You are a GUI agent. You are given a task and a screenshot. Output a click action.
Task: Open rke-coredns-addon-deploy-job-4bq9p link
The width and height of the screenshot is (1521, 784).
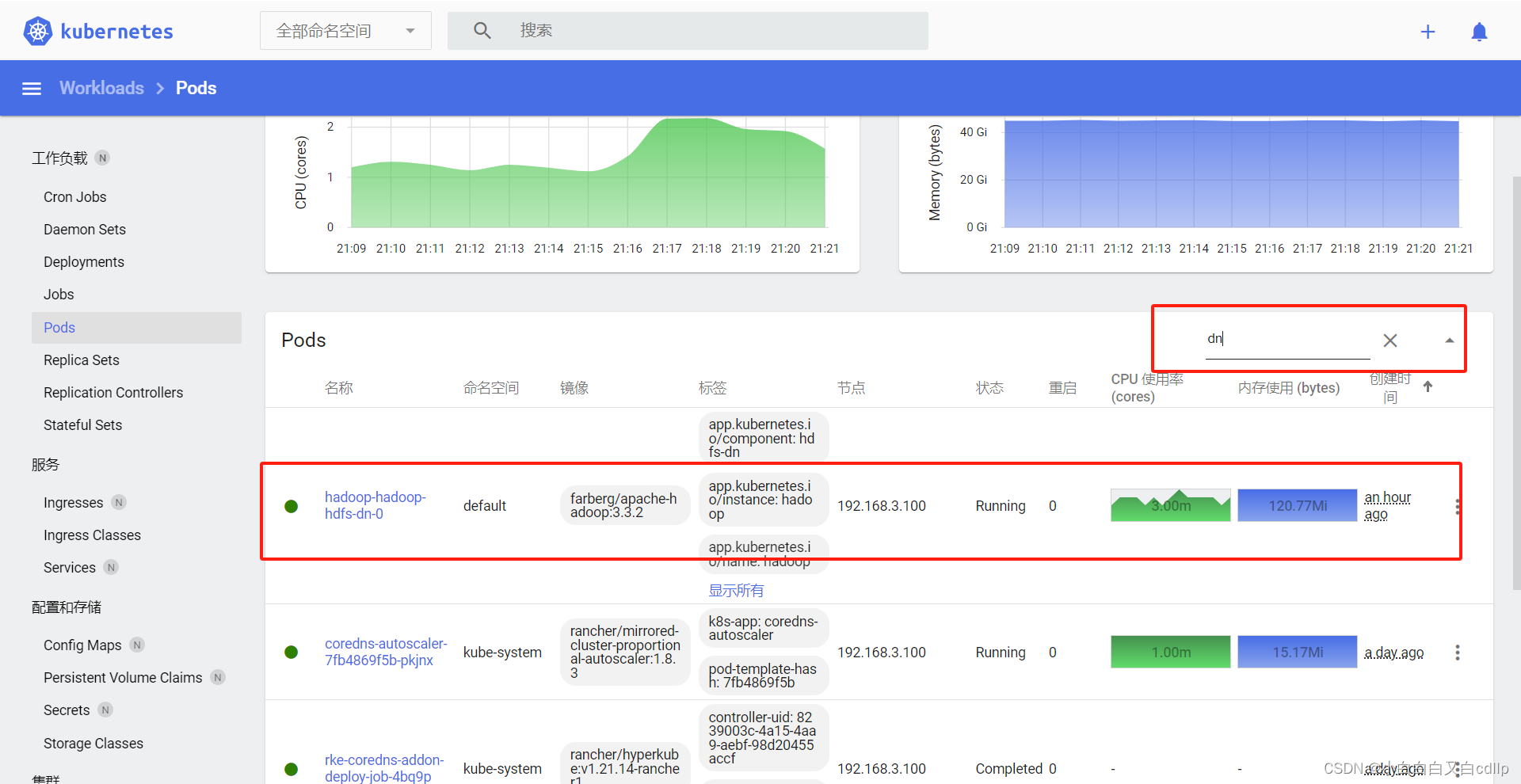[x=384, y=768]
